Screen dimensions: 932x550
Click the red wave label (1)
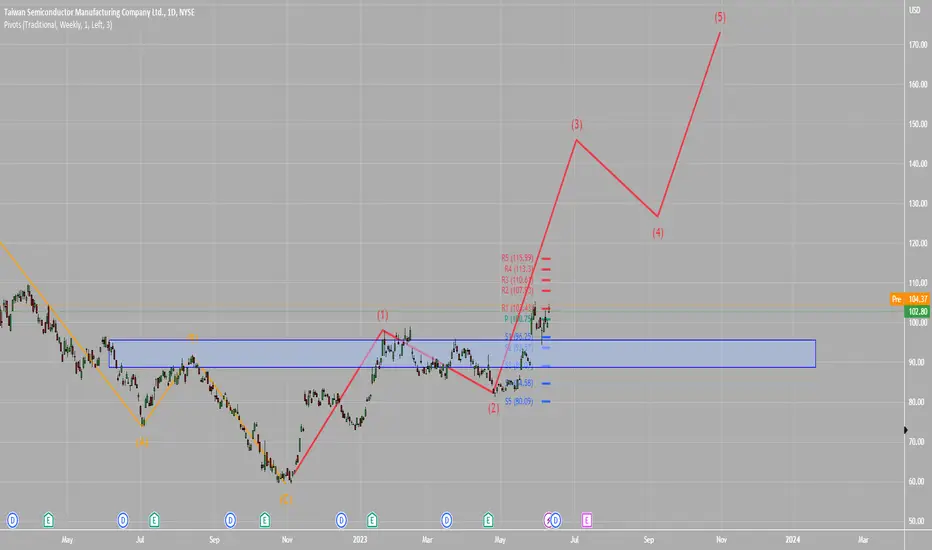pyautogui.click(x=382, y=315)
